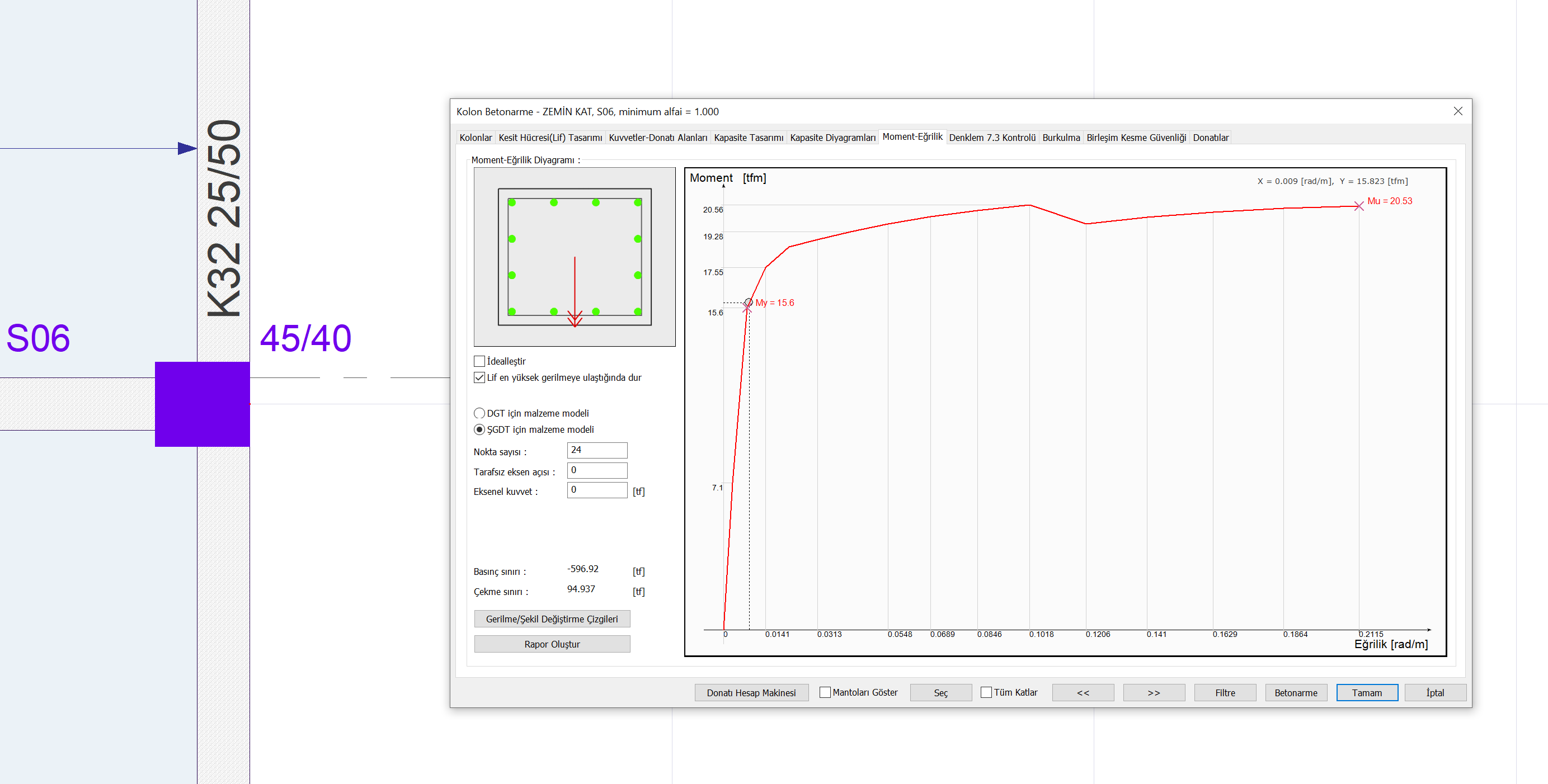Open Gerilme/Şekil Değiştirme Çizgileri
The height and width of the screenshot is (784, 1548).
pyautogui.click(x=552, y=619)
